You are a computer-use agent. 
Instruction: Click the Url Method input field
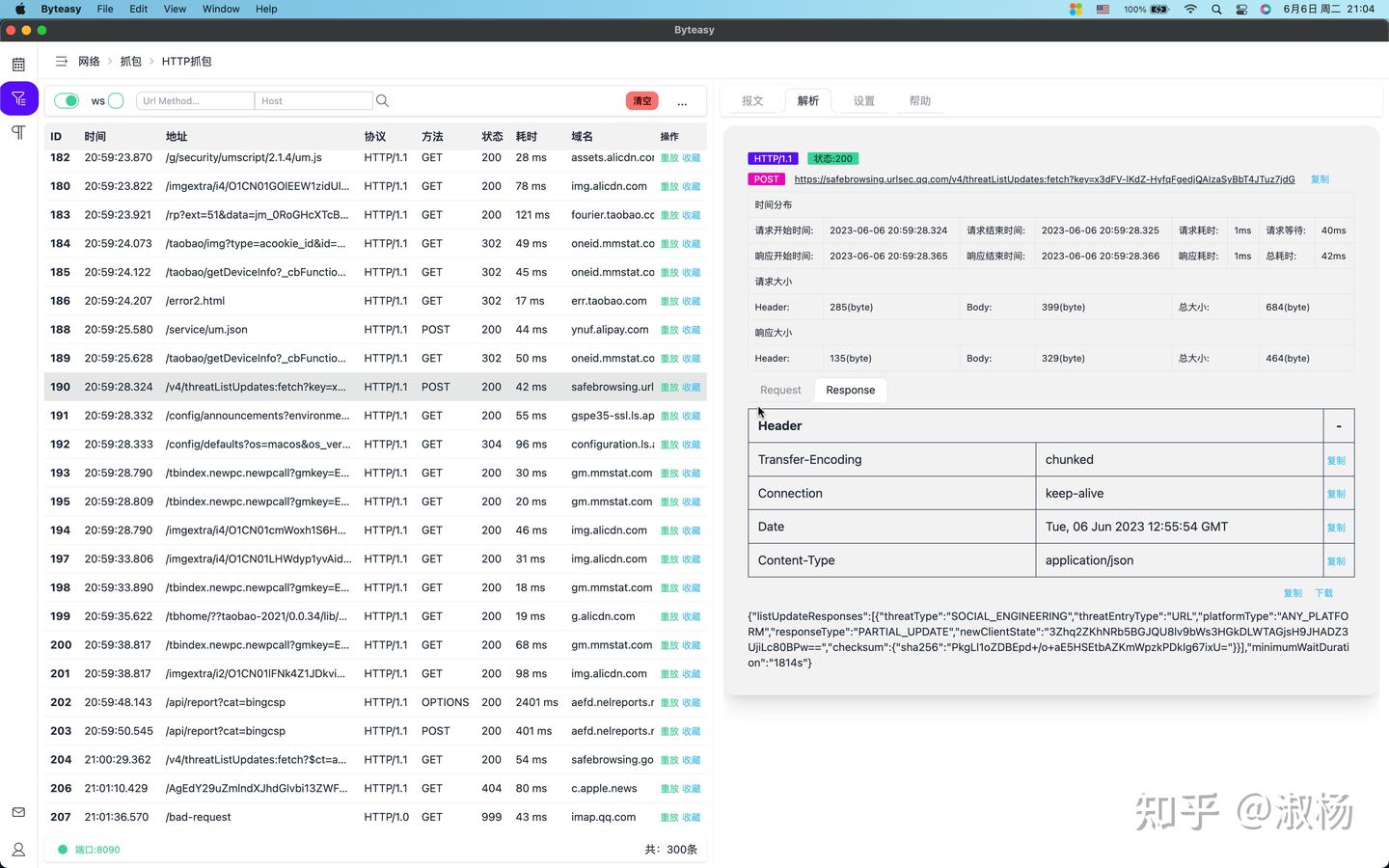pos(196,101)
